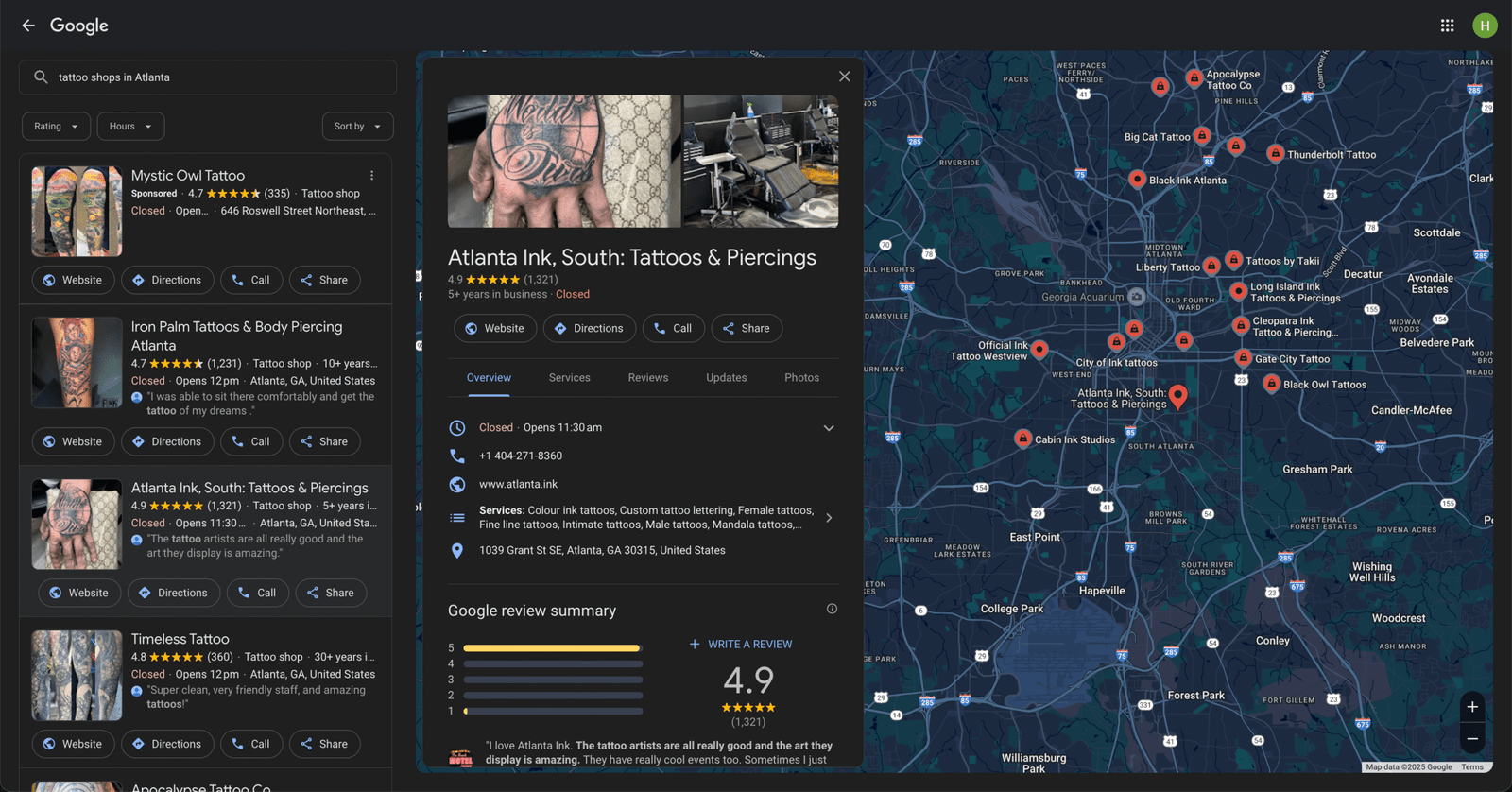Select the Gate City Tattoo map pin
Image resolution: width=1512 pixels, height=792 pixels.
coord(1244,358)
